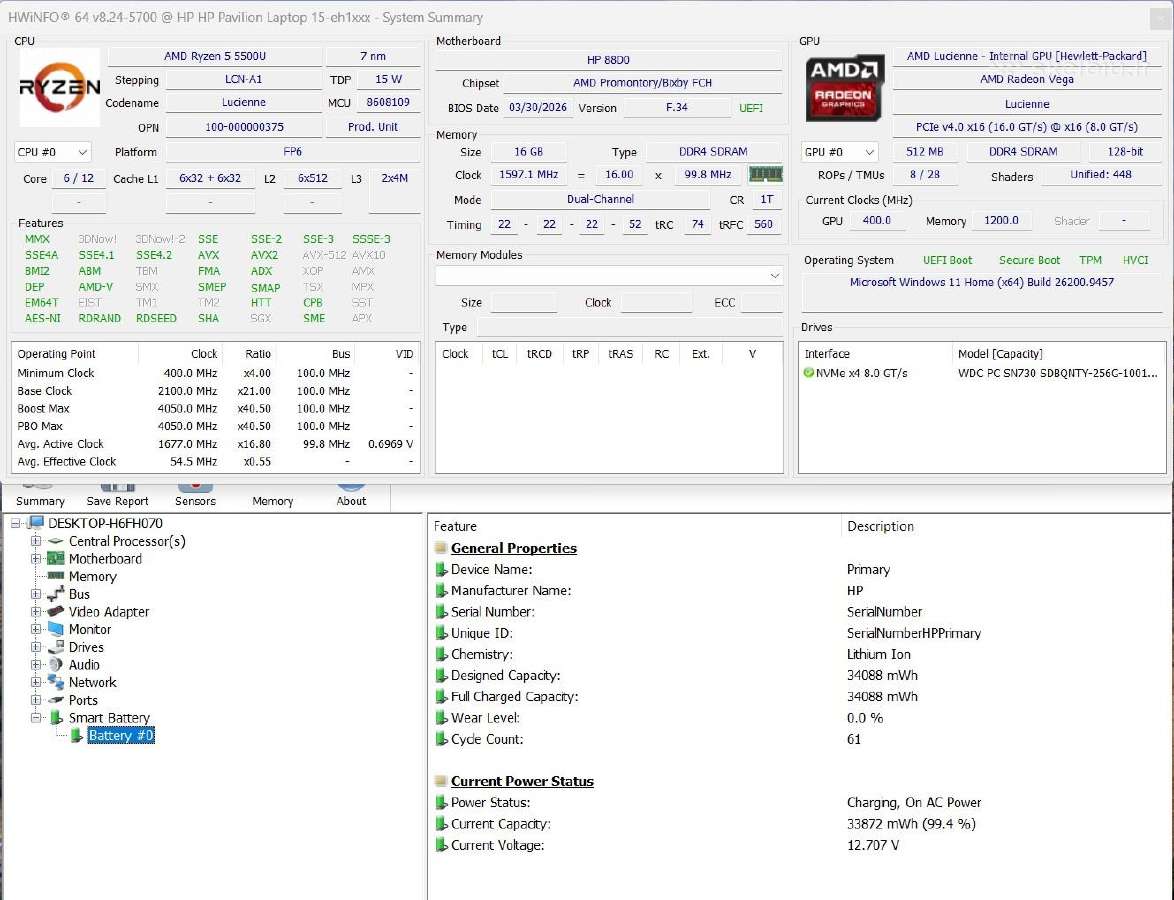This screenshot has width=1174, height=900.
Task: Click the Wear Level battery icon
Action: (441, 717)
